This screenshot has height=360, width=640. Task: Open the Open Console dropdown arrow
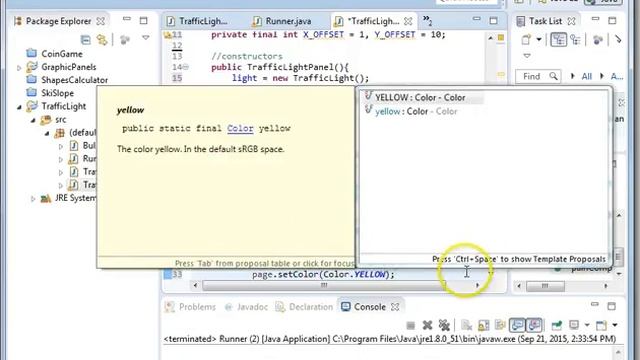click(615, 325)
